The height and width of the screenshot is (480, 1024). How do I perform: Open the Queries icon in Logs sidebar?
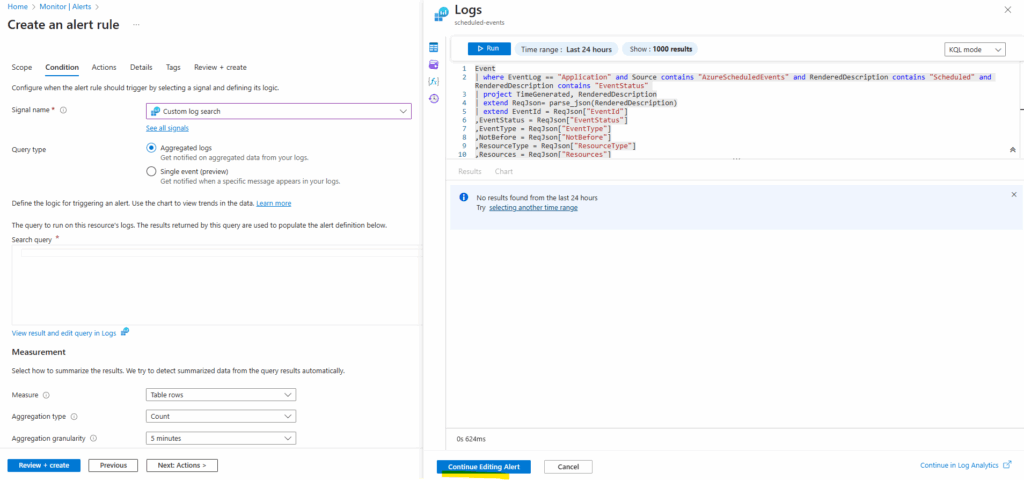click(434, 65)
